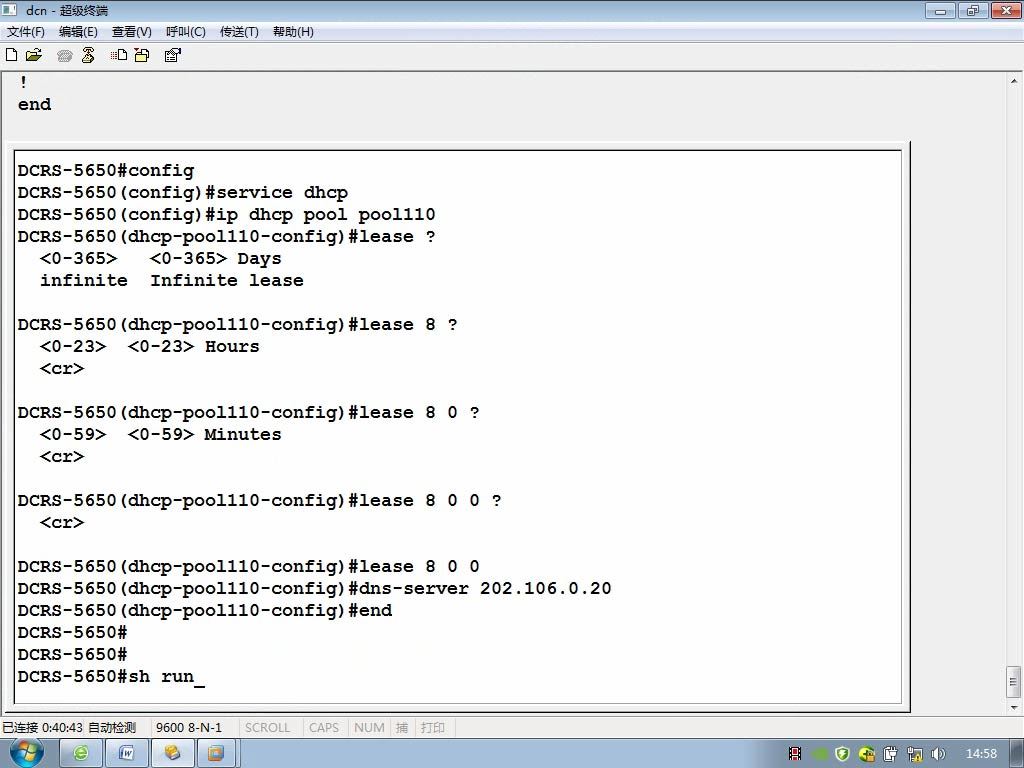Click the 'lease 8 0 0 ?' line
The image size is (1024, 768).
[x=260, y=501]
